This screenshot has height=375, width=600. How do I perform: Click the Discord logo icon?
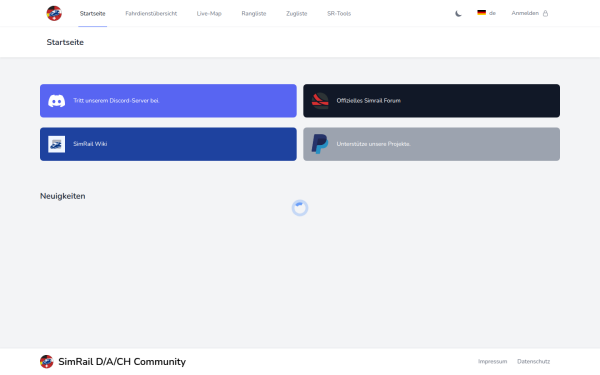tap(57, 101)
